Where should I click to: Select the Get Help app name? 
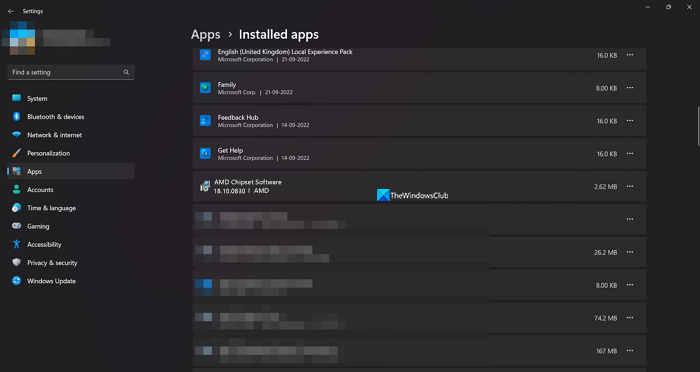[230, 150]
